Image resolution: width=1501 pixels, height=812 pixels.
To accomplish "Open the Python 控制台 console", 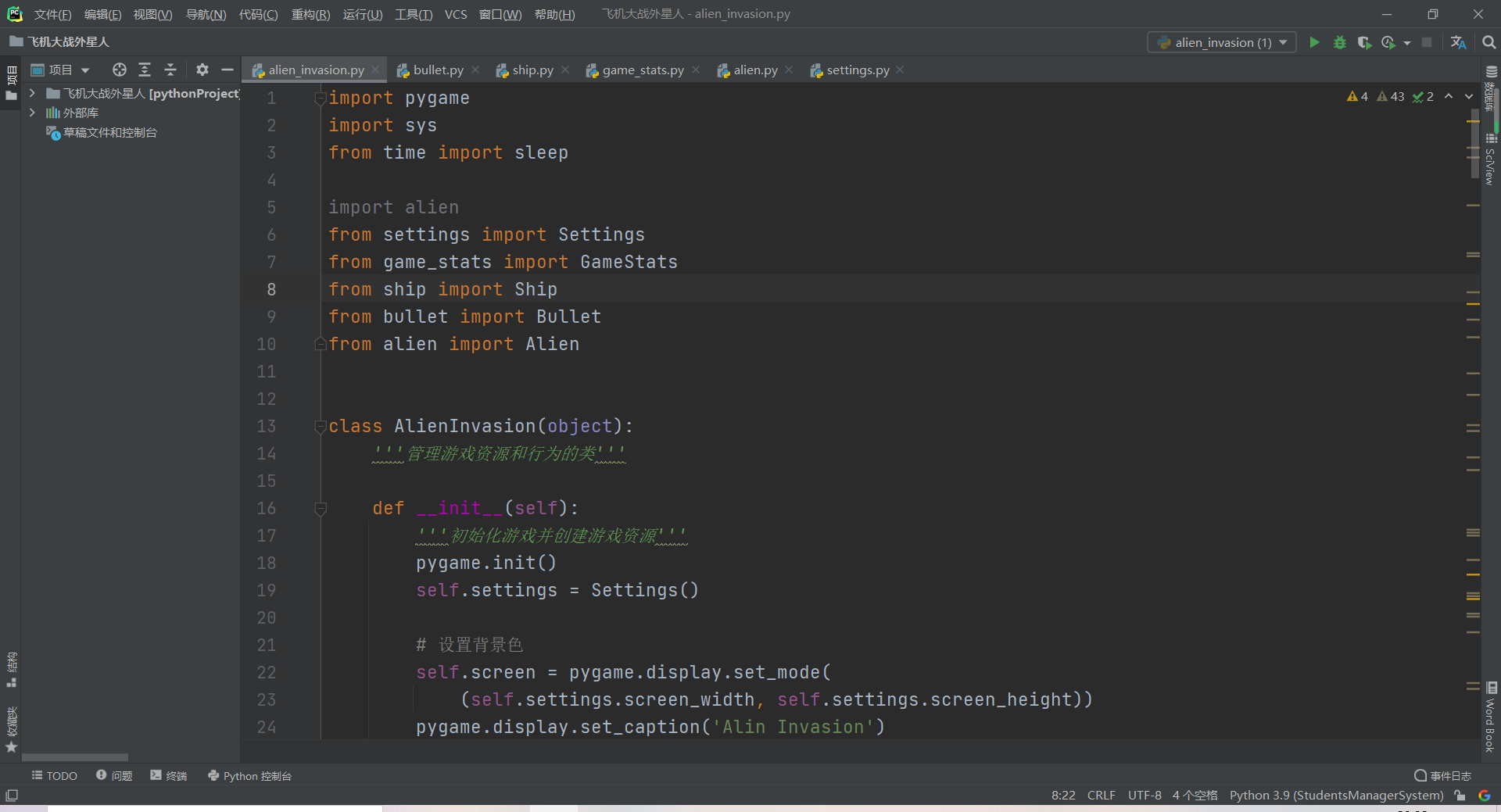I will tap(249, 775).
